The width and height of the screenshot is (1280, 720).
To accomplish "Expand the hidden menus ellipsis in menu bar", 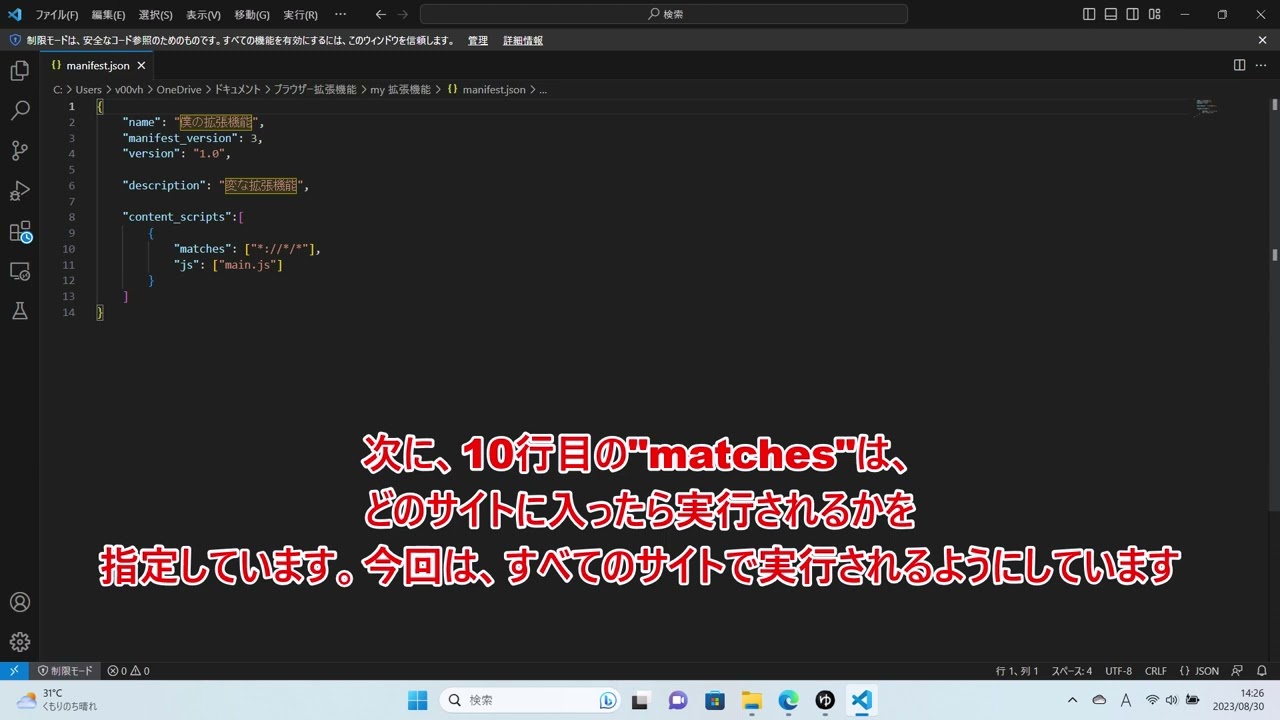I will [340, 15].
